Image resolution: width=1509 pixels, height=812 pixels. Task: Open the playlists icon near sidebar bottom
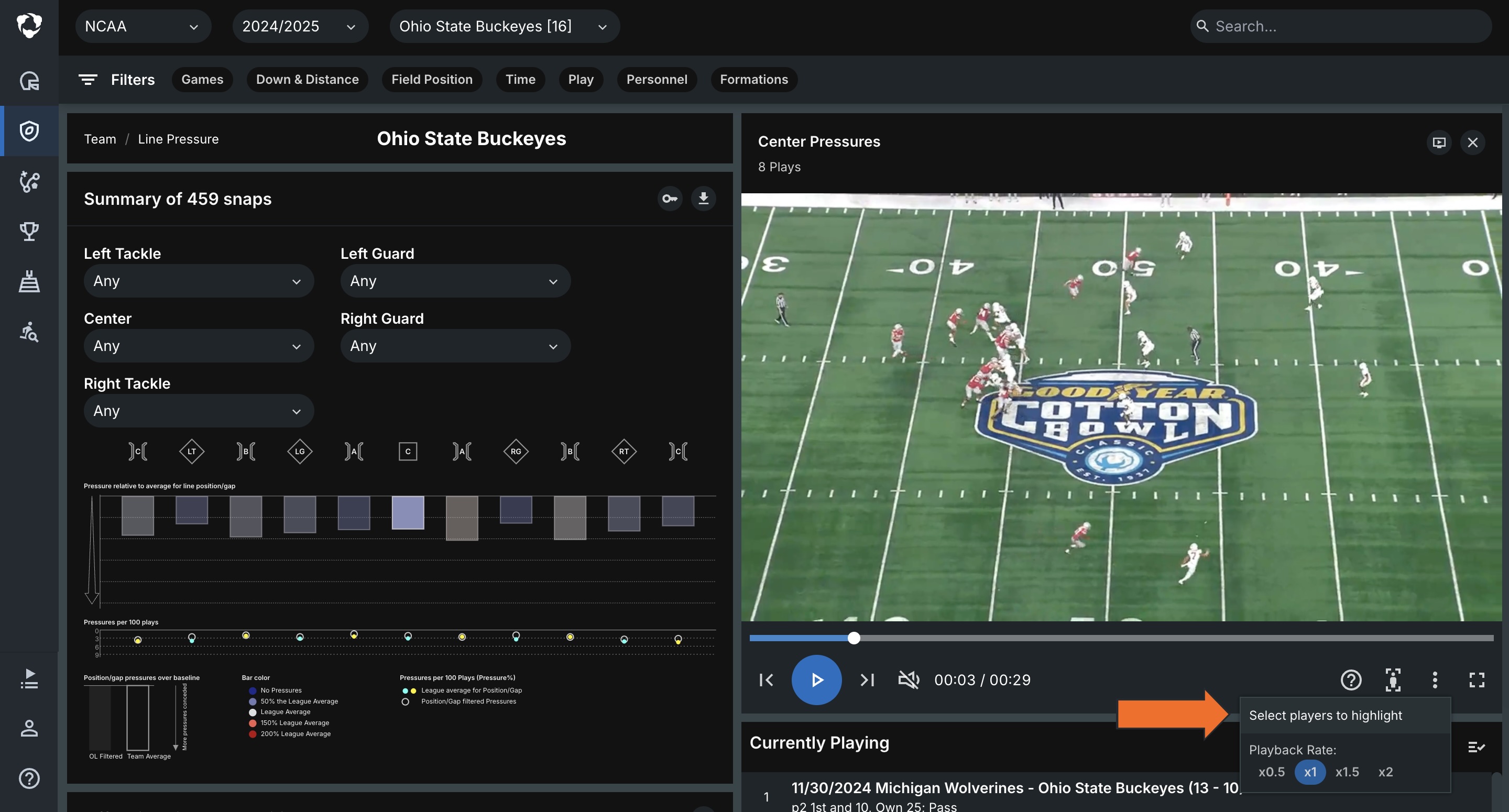click(29, 679)
